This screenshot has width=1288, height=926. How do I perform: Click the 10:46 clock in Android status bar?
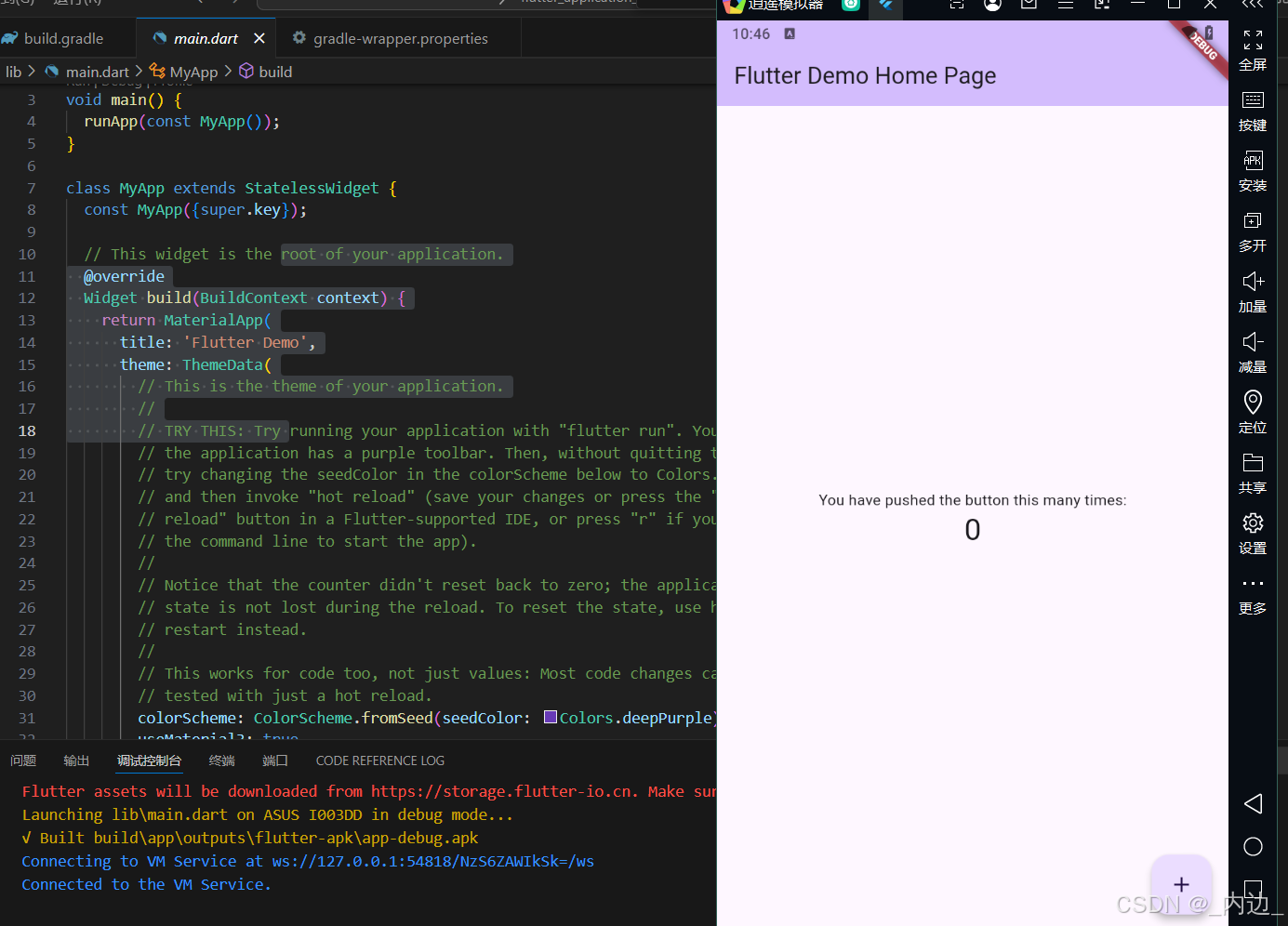pos(750,34)
